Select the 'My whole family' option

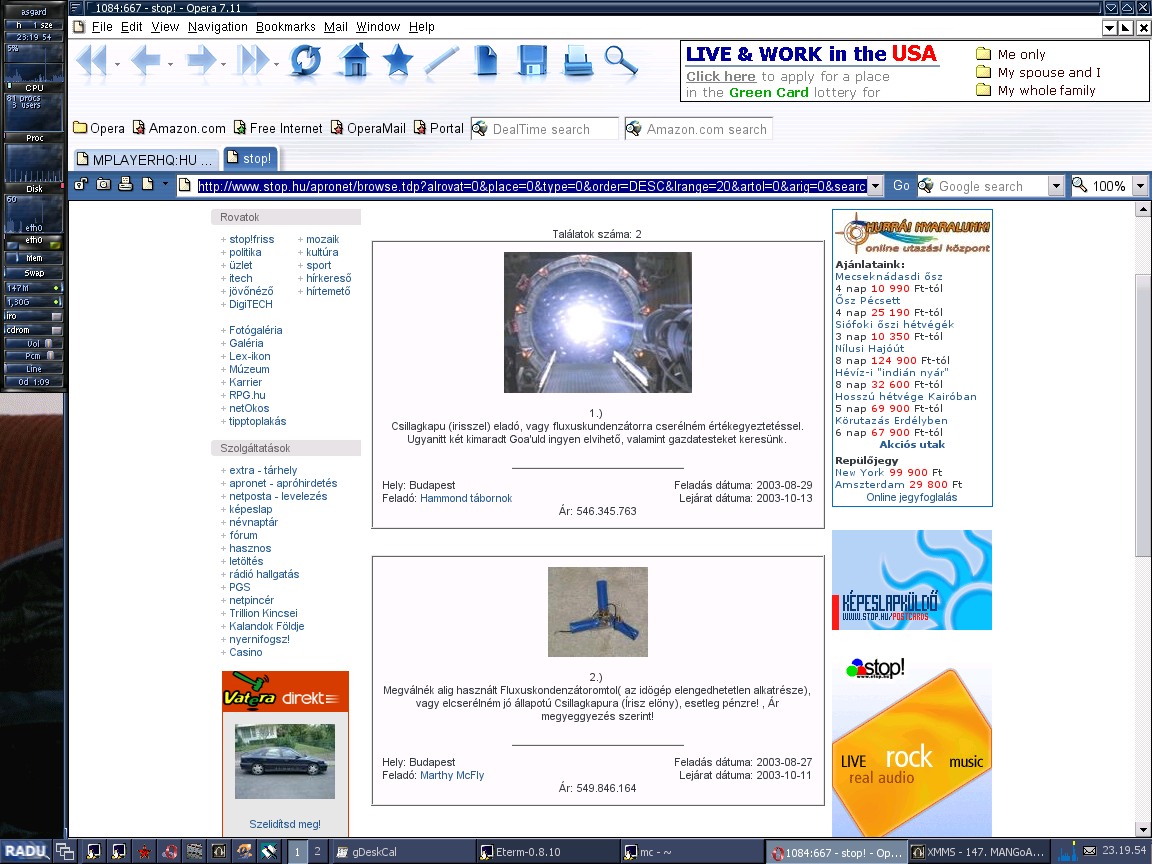(1046, 91)
